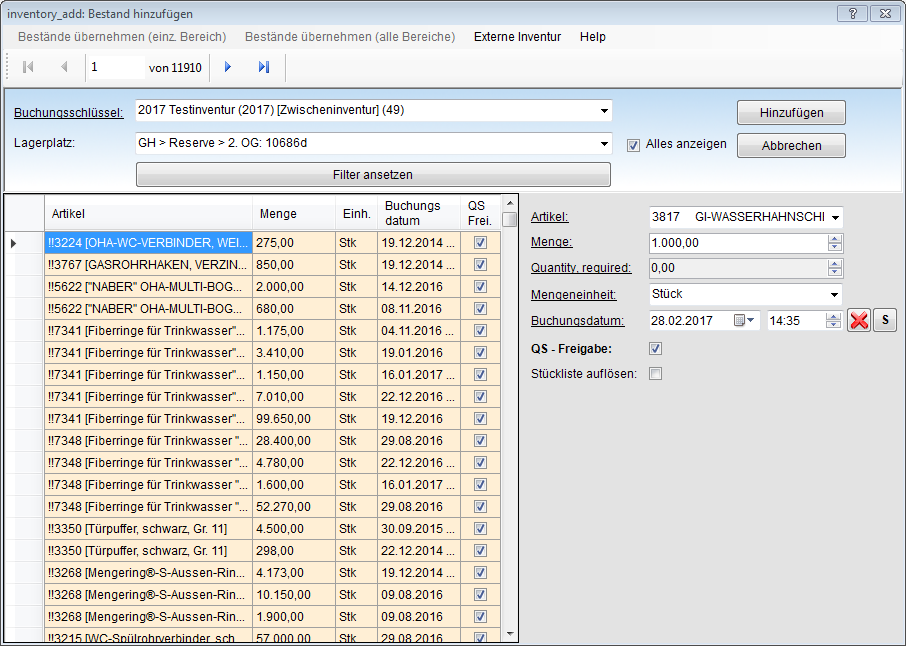Open the Artikel dropdown

[x=836, y=218]
